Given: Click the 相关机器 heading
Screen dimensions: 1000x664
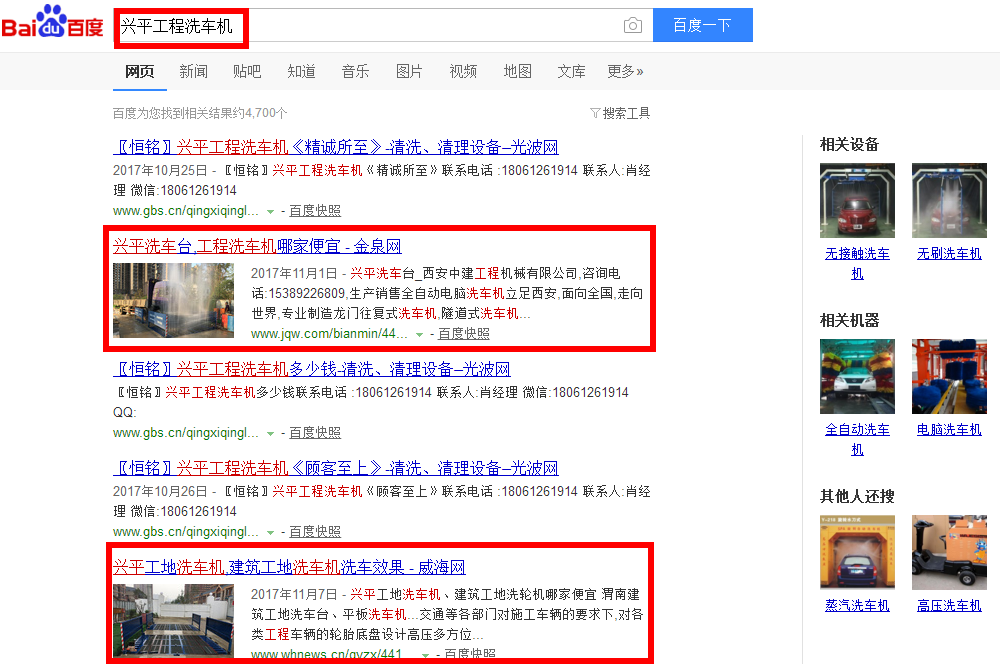Looking at the screenshot, I should coord(849,321).
